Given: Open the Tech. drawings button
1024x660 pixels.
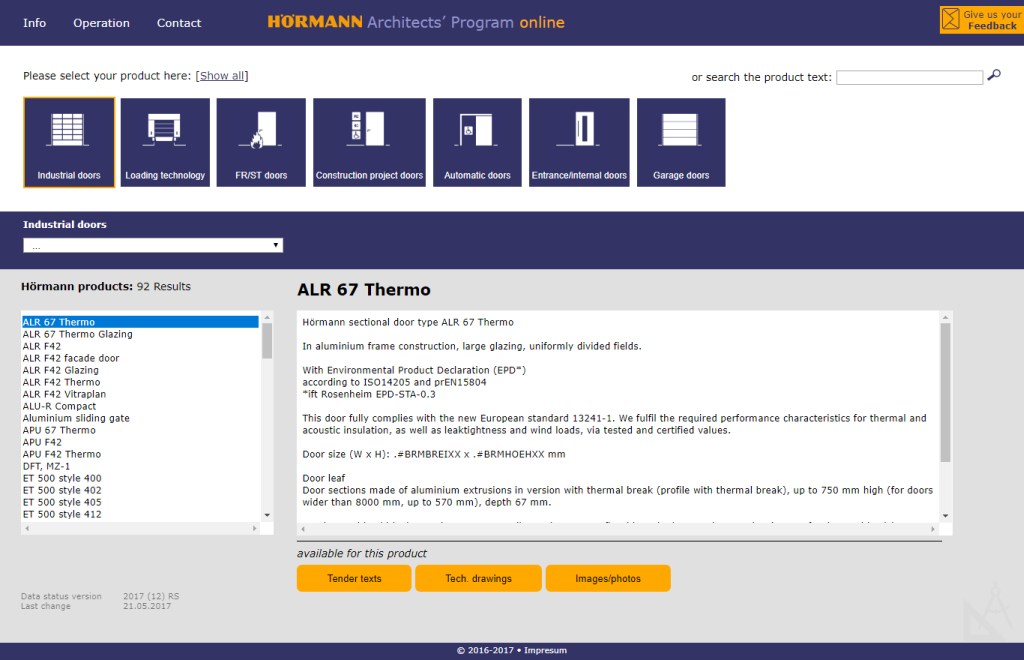Looking at the screenshot, I should click(x=478, y=578).
